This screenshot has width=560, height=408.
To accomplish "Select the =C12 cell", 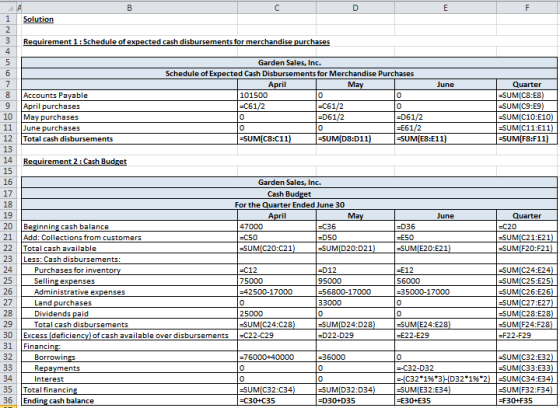I will pyautogui.click(x=277, y=270).
